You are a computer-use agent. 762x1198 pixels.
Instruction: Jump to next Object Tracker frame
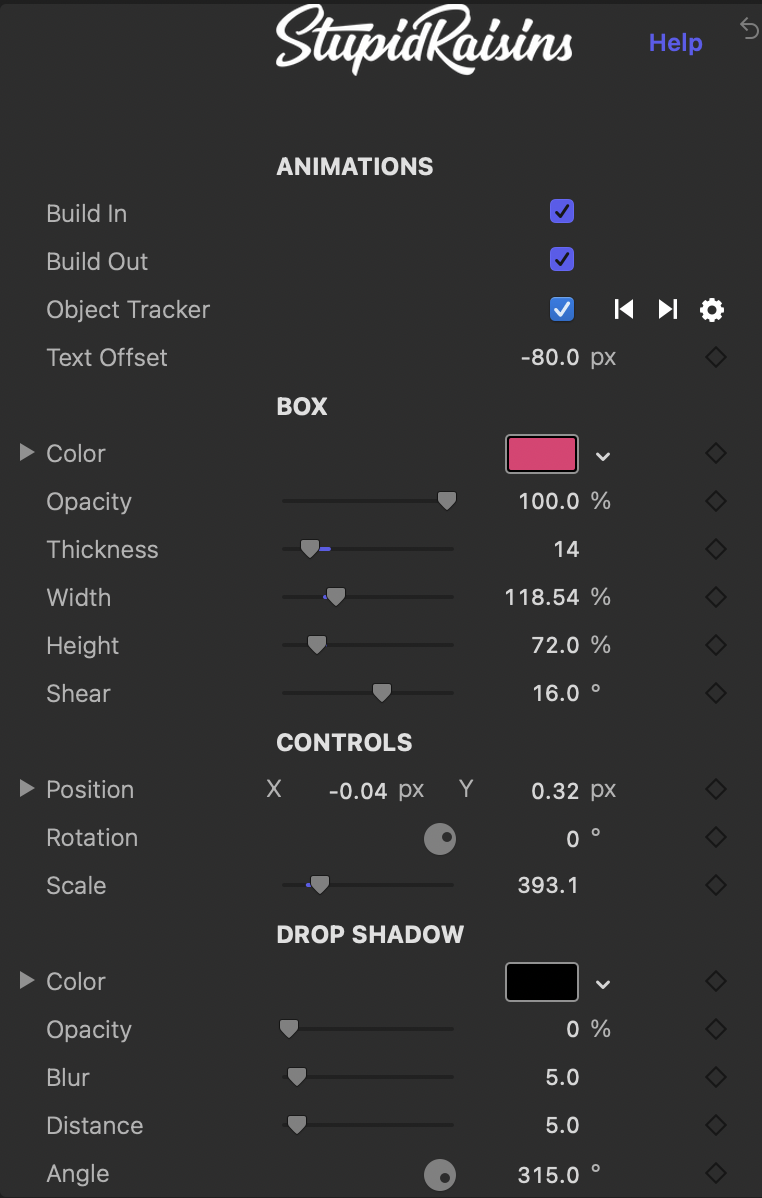tap(668, 309)
